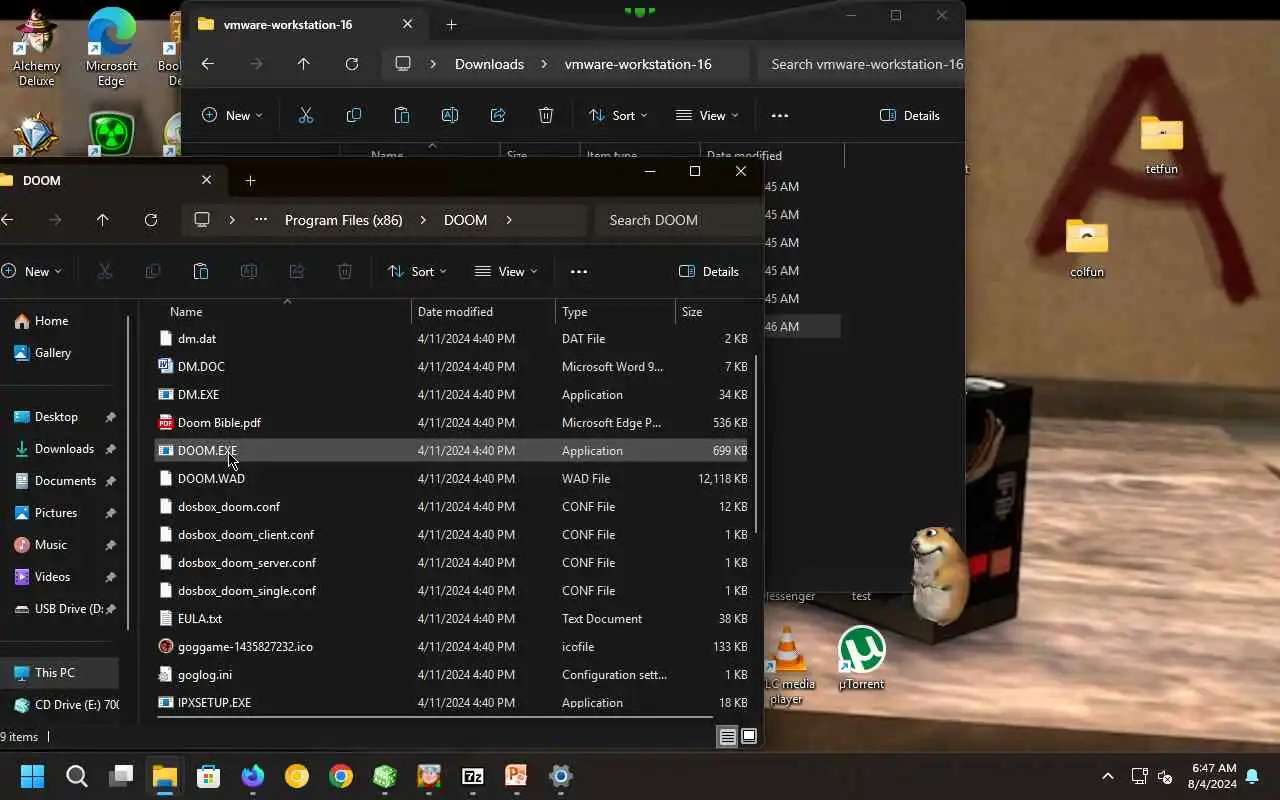Close the vmware-workstation-16 tab
This screenshot has height=800, width=1280.
[407, 24]
